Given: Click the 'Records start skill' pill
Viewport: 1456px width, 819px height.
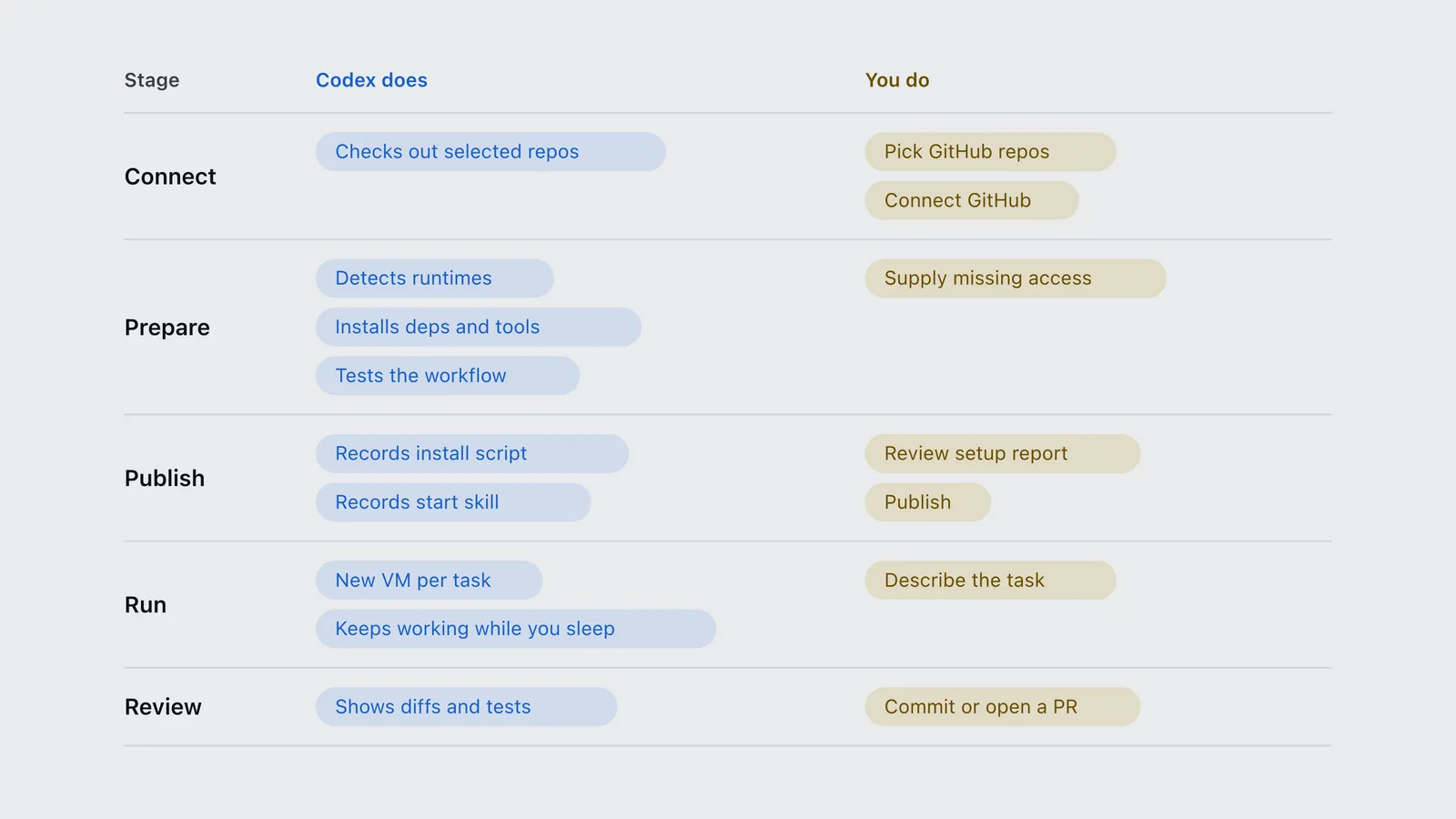Looking at the screenshot, I should (x=453, y=502).
